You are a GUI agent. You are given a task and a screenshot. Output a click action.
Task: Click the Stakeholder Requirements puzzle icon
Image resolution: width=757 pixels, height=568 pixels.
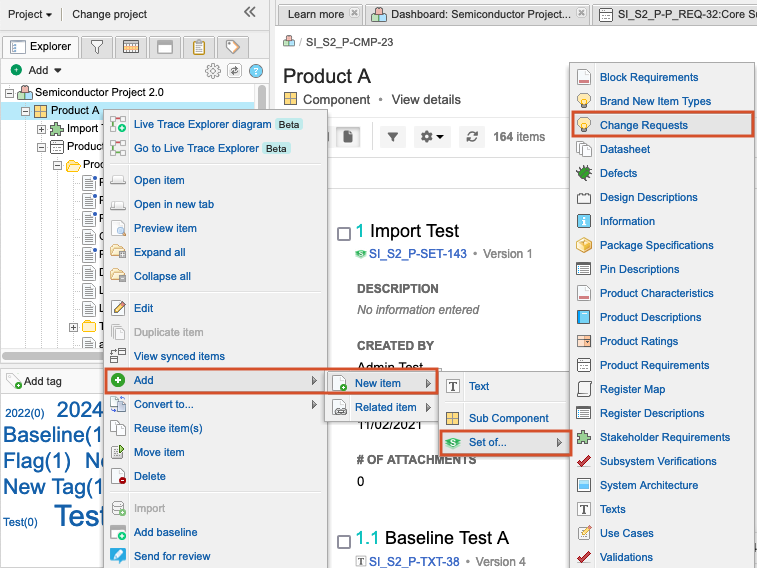point(584,437)
